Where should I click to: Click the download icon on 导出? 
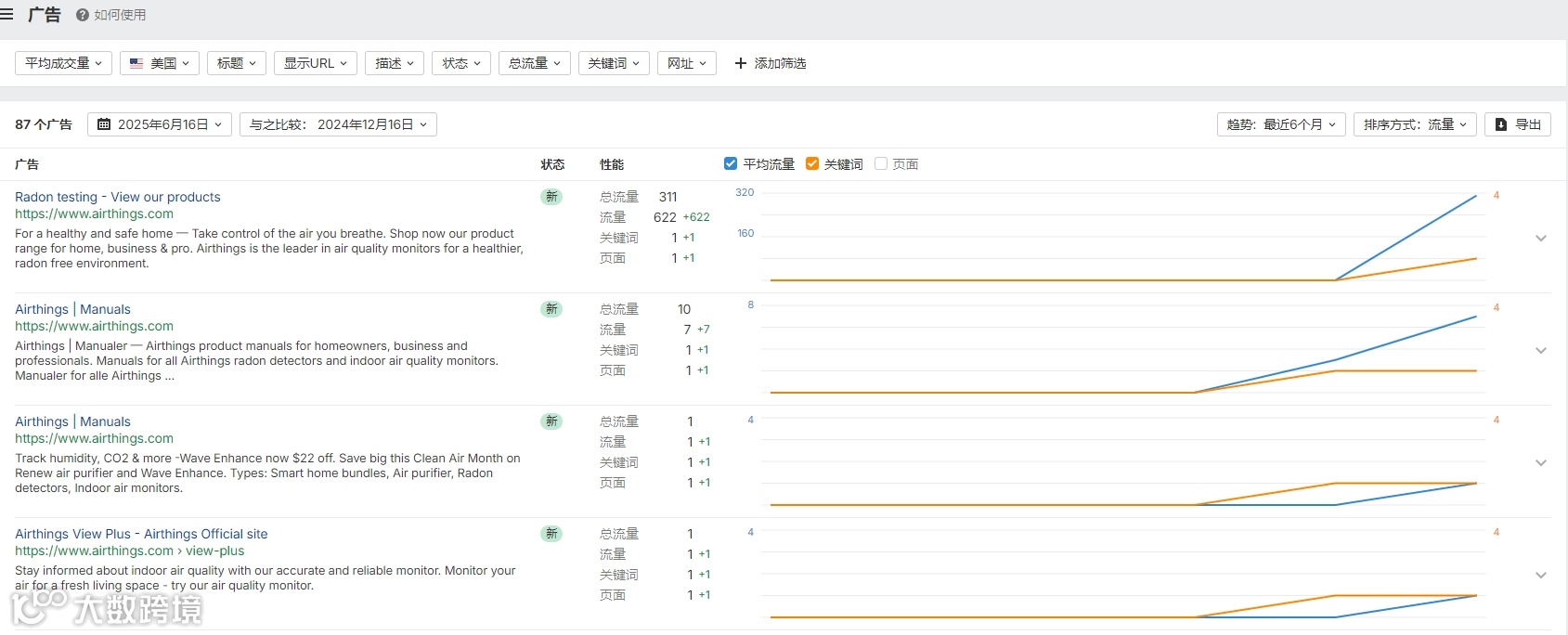tap(1500, 124)
